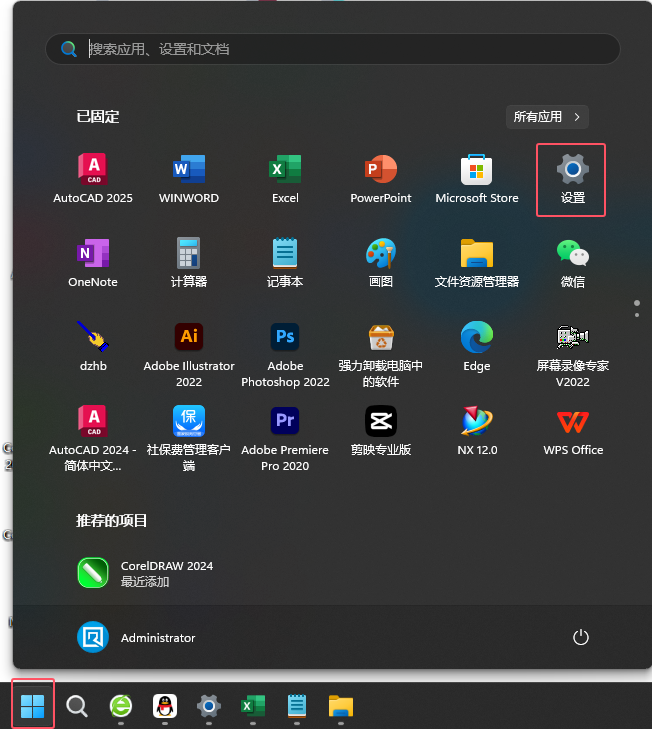Launch 画图 paint app
The width and height of the screenshot is (652, 729).
(x=381, y=263)
